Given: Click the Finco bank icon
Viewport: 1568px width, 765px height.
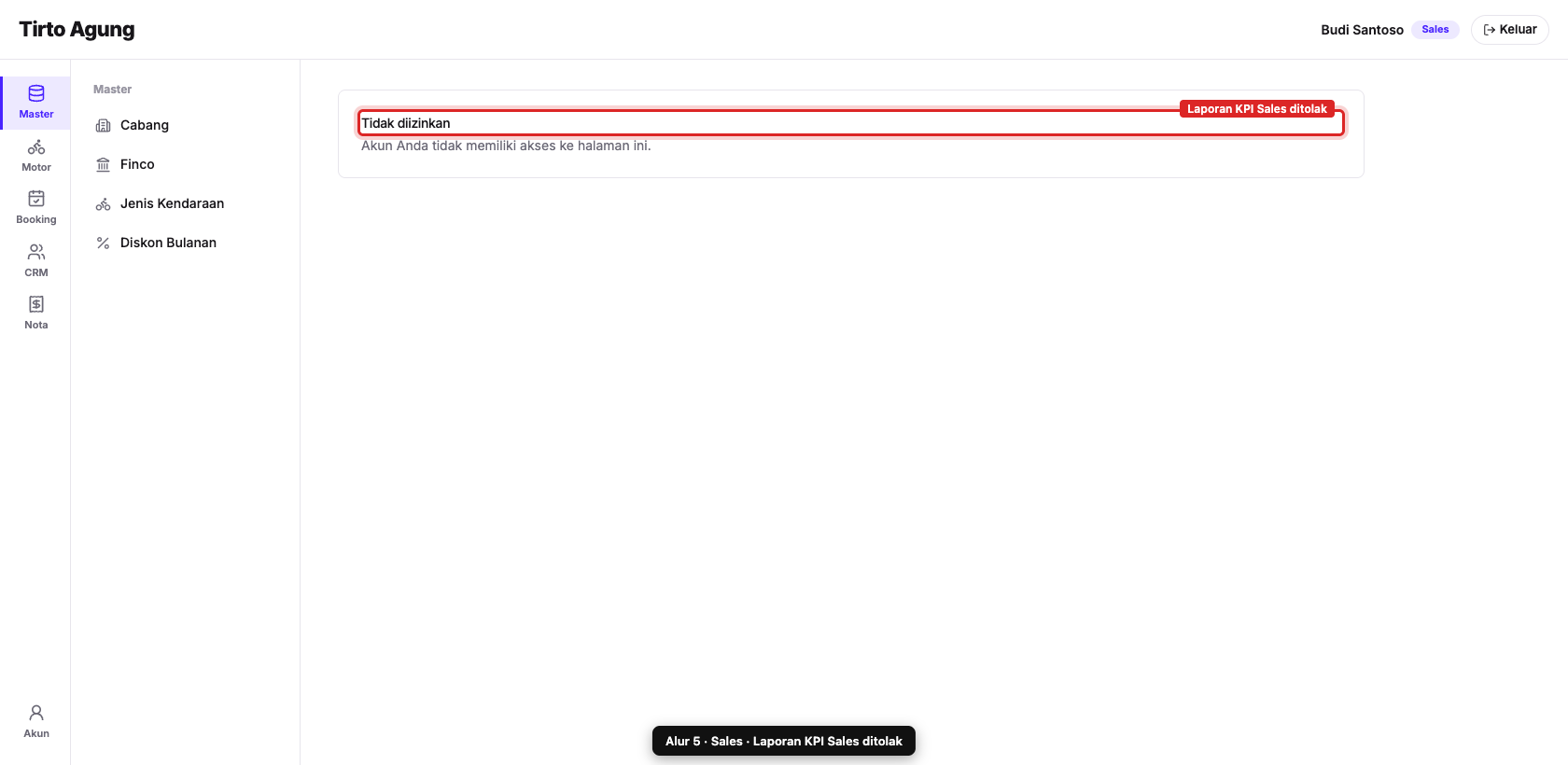Looking at the screenshot, I should [x=104, y=164].
